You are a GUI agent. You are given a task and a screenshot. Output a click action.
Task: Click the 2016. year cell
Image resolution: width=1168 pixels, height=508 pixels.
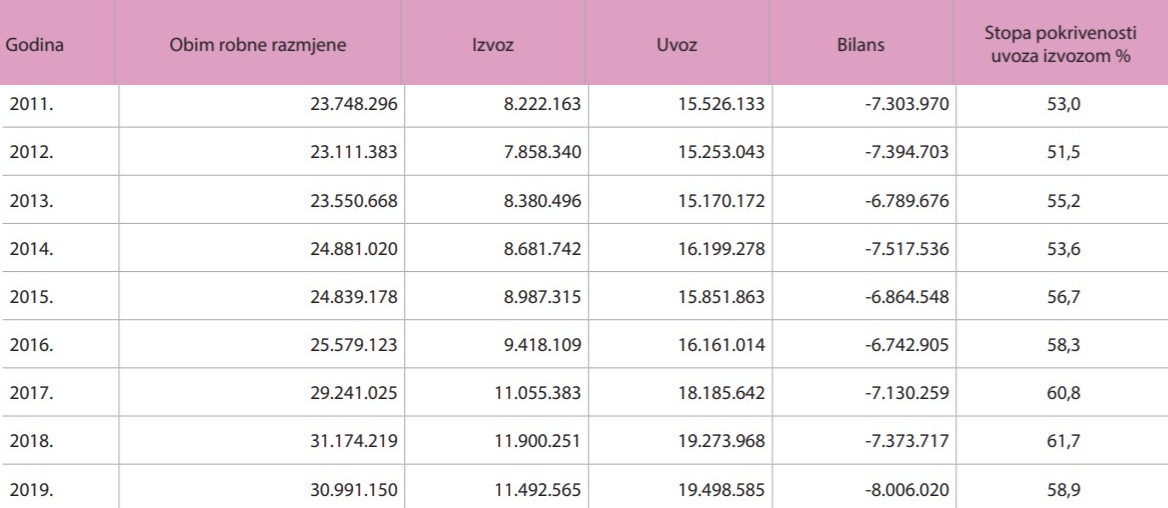32,346
